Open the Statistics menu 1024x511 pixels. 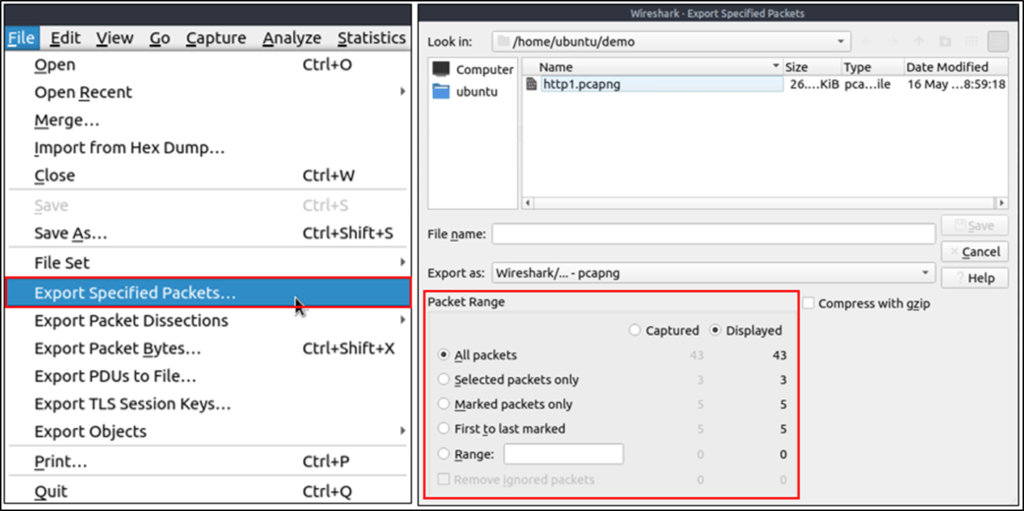tap(372, 39)
